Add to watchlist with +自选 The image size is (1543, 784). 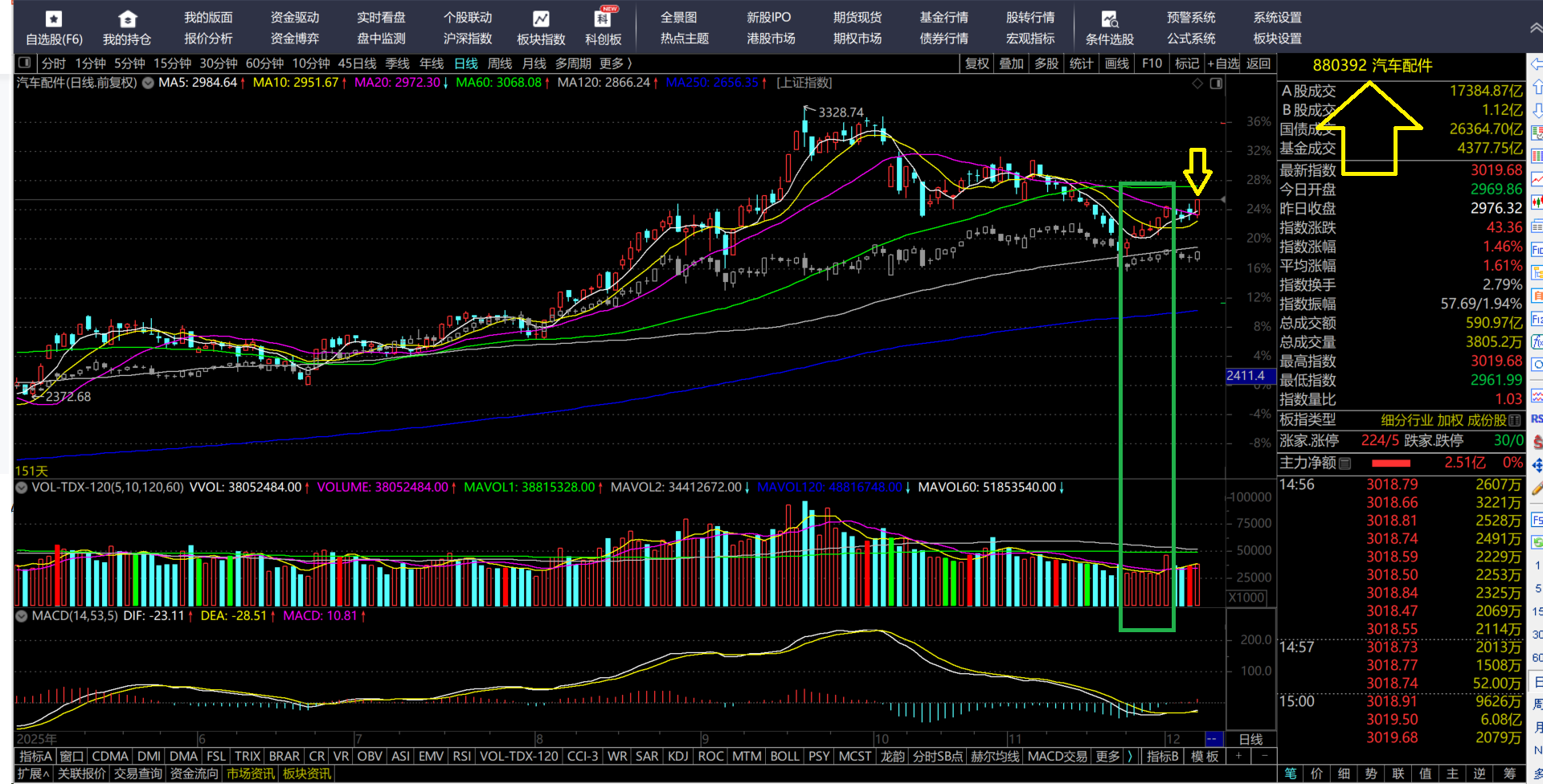[x=1223, y=63]
